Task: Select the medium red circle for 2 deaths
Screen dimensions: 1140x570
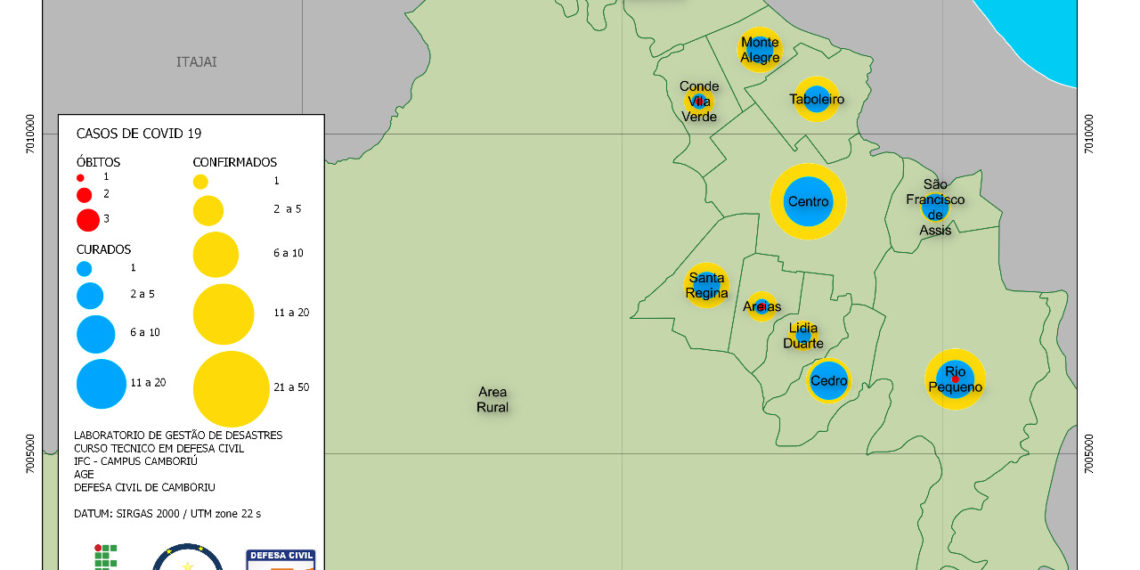Action: 84,195
